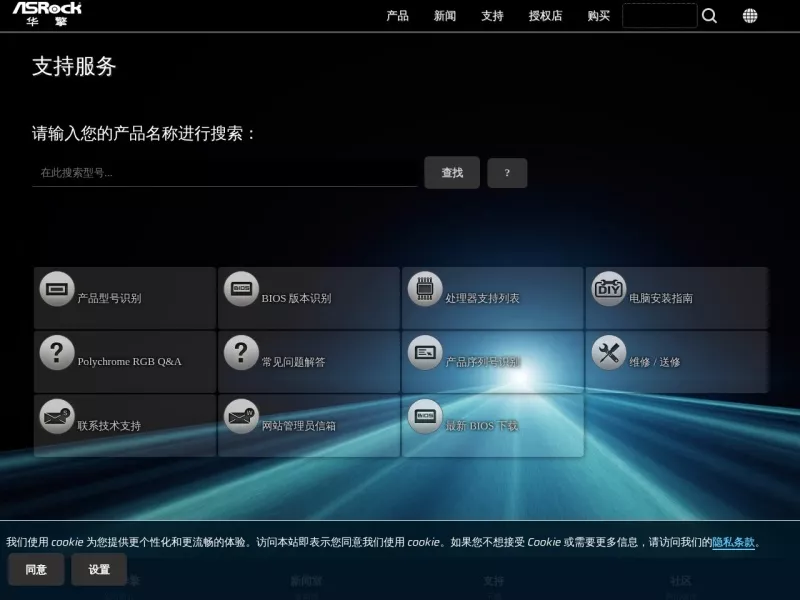Screen dimensions: 800x600
Task: Focus the 在此搜索型号 model search field
Action: click(x=224, y=173)
